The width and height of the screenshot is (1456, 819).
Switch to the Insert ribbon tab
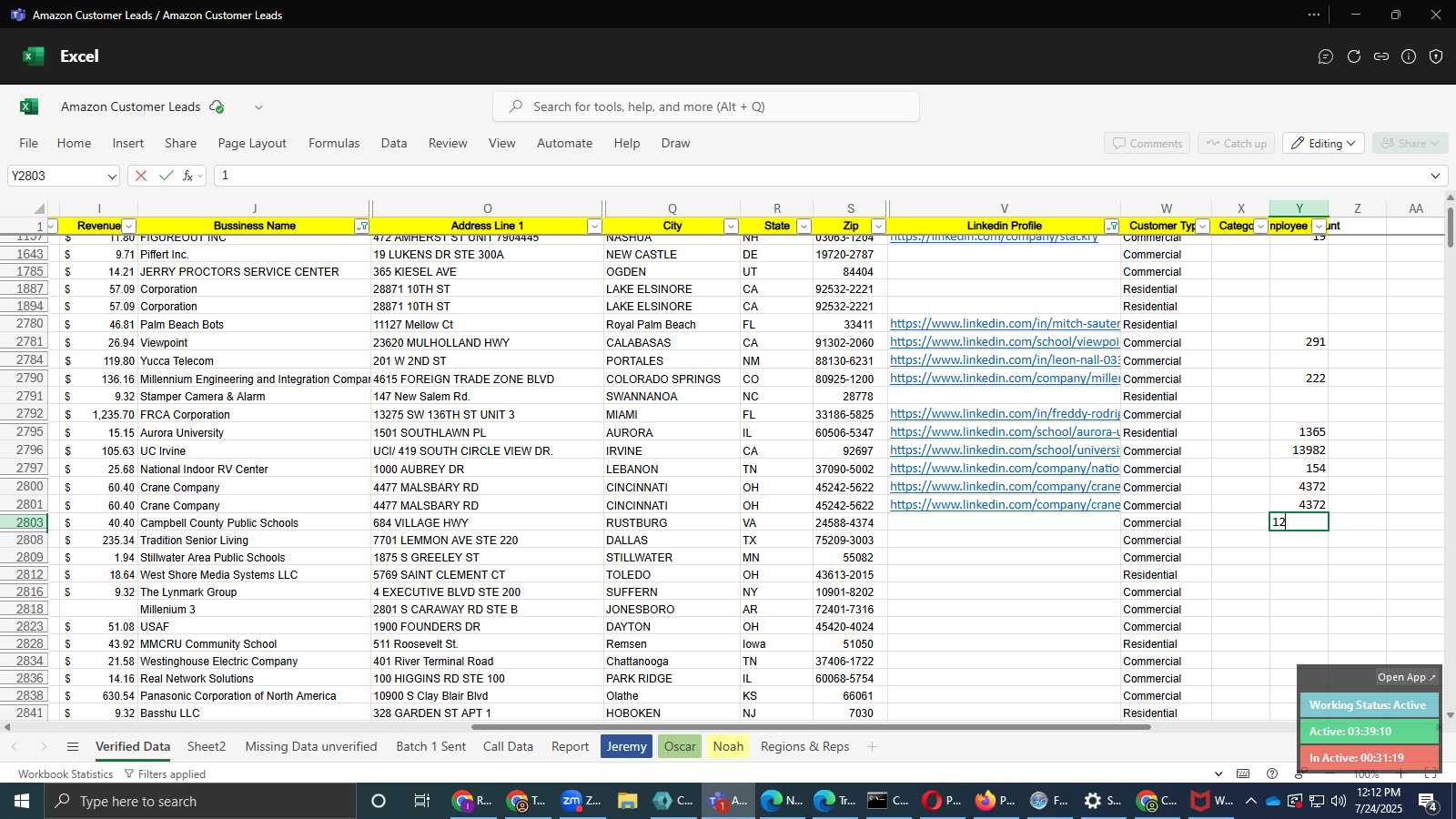[128, 143]
